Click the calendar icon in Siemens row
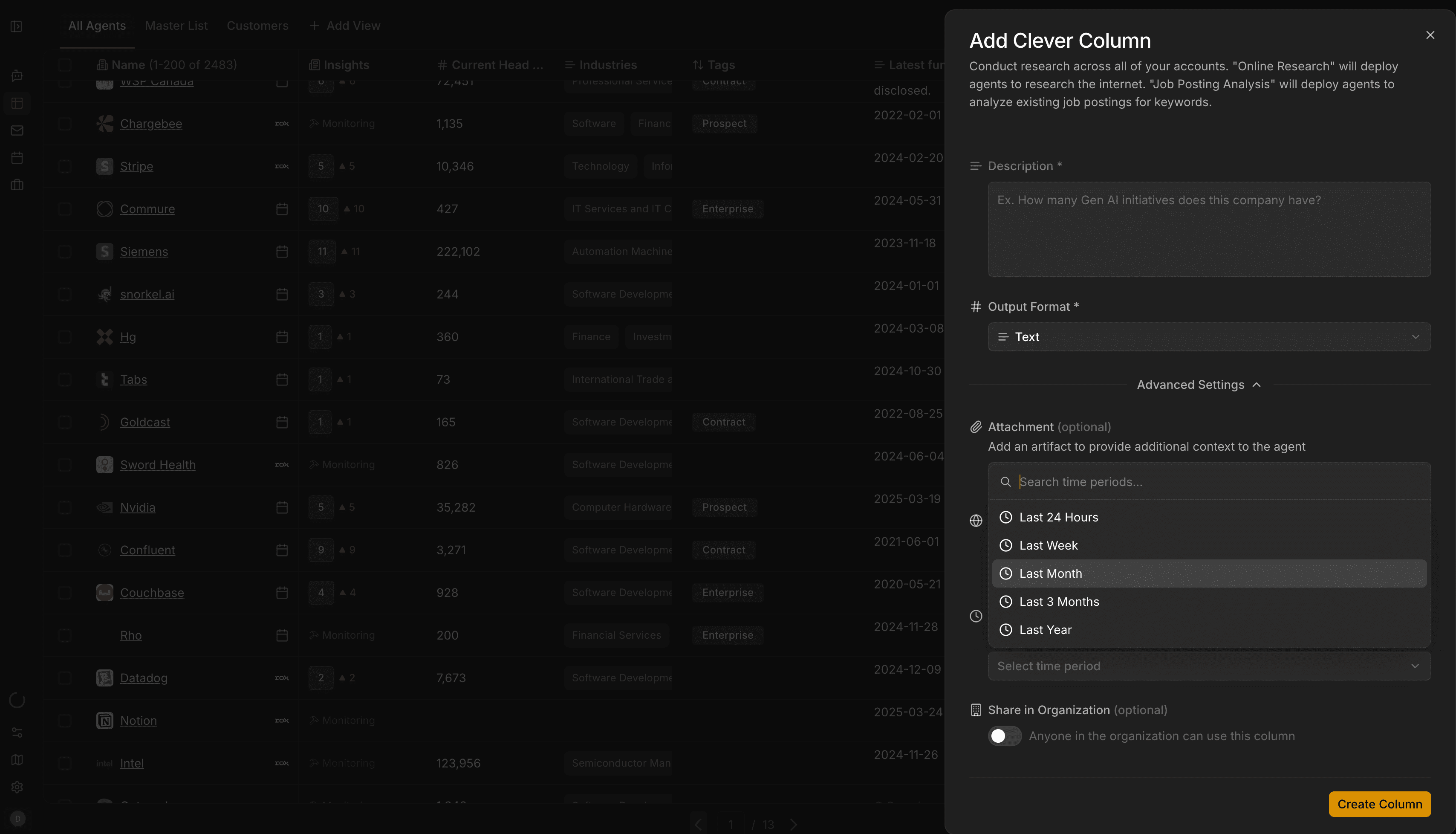 [x=282, y=252]
